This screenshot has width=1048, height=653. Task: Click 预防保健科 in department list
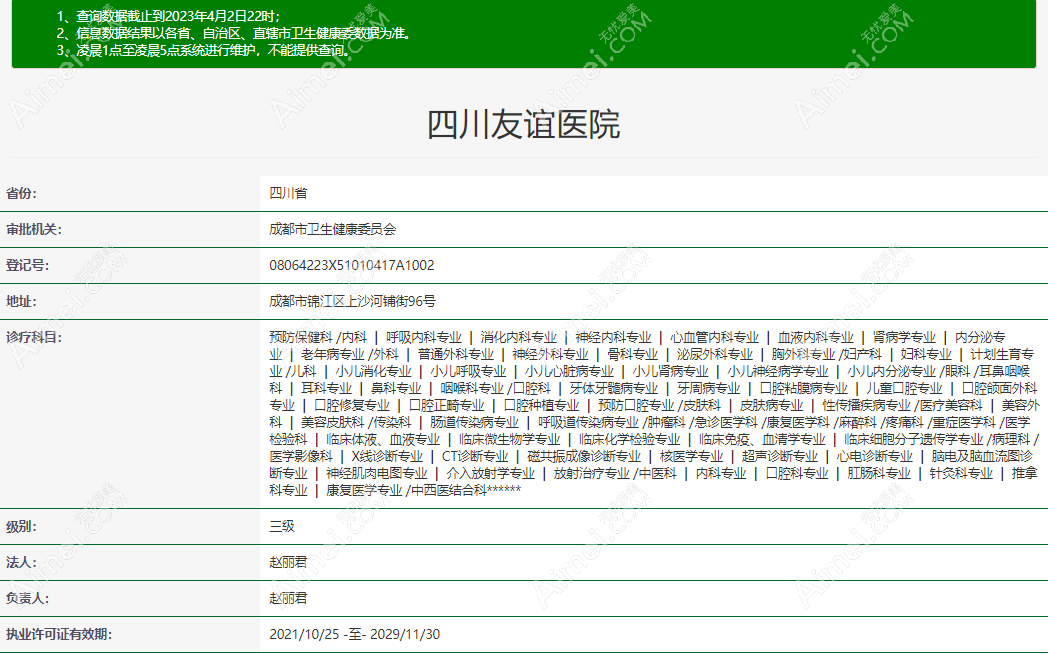click(x=301, y=338)
